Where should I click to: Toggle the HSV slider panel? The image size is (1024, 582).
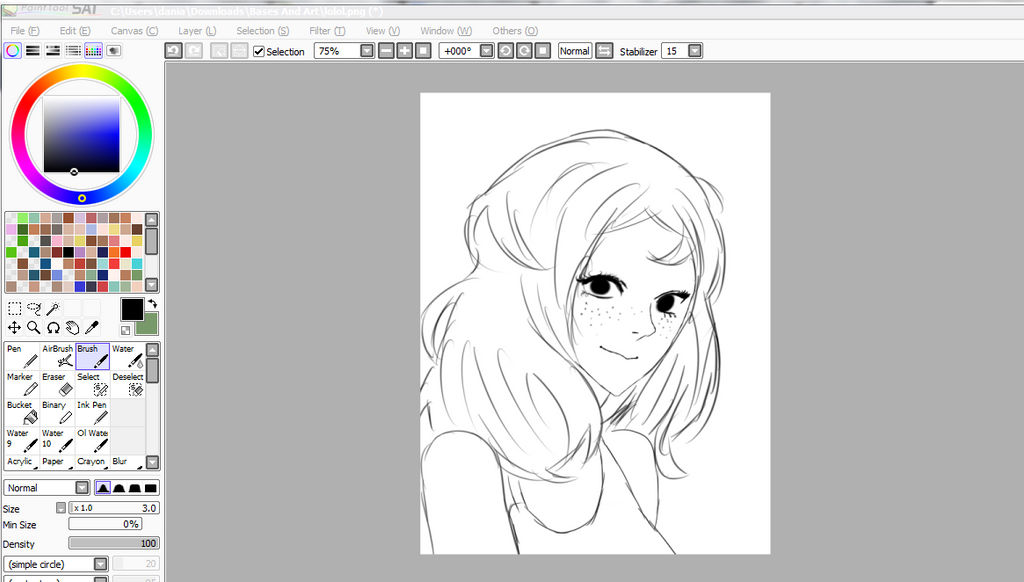point(53,50)
